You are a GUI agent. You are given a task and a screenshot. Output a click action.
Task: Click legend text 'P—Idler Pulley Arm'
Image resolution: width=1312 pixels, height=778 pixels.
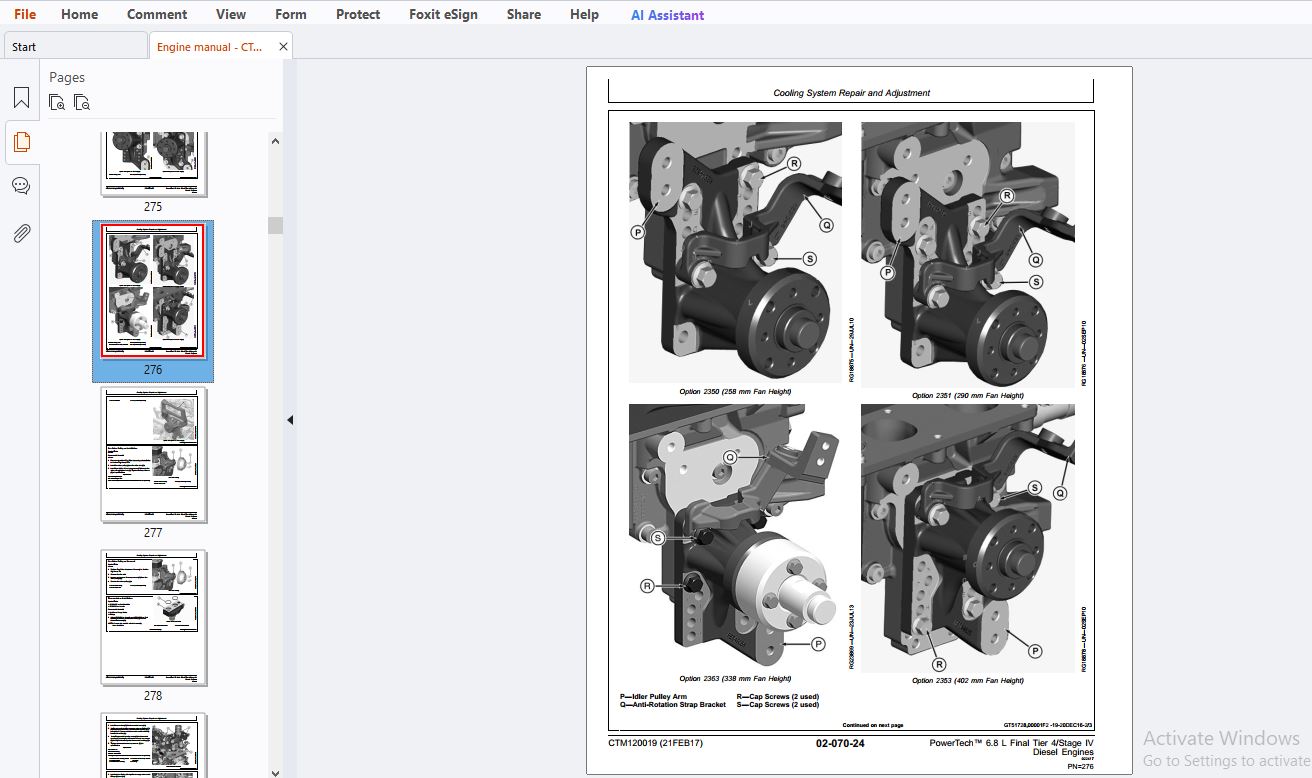click(653, 696)
